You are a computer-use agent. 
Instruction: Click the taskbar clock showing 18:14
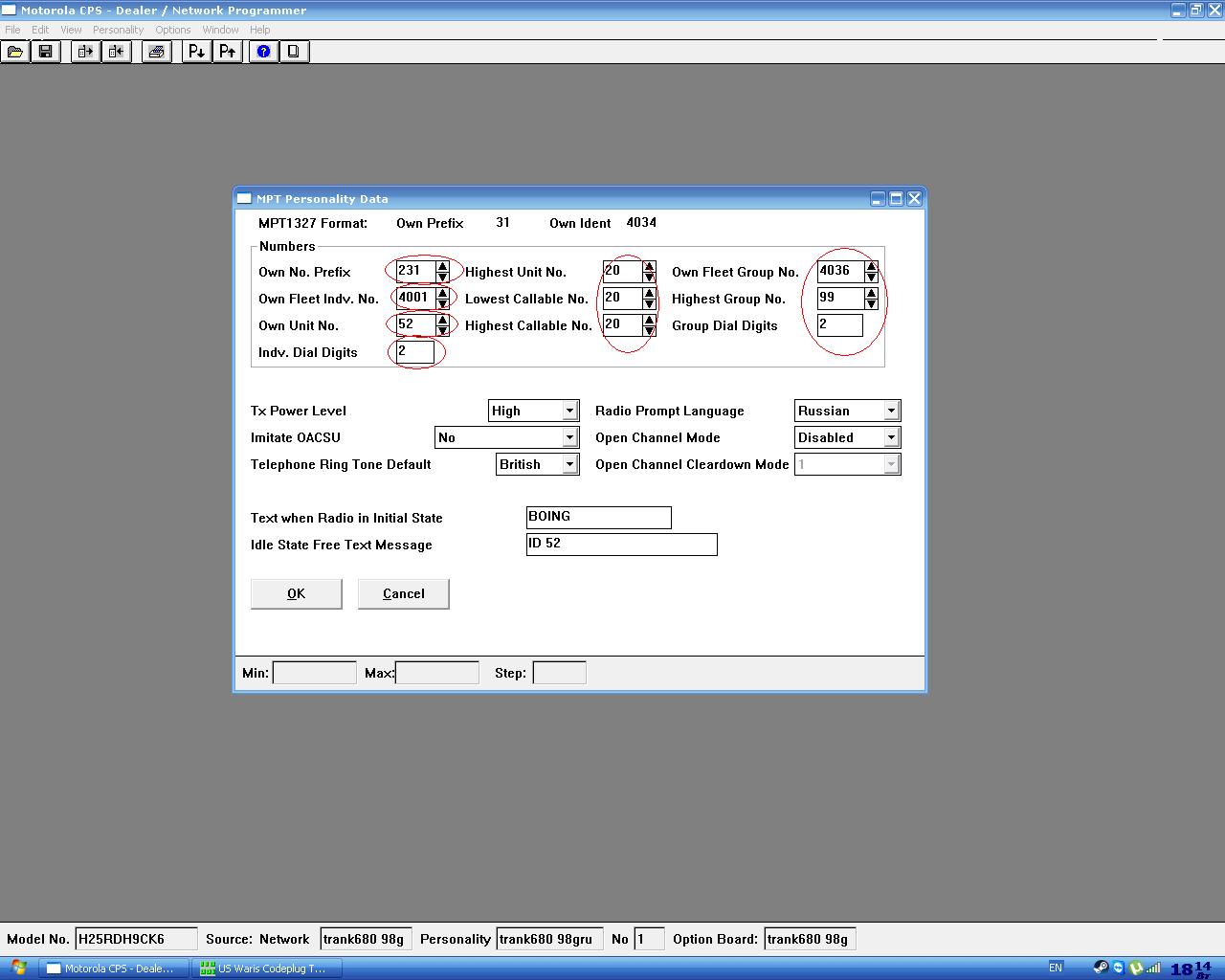pos(1192,969)
